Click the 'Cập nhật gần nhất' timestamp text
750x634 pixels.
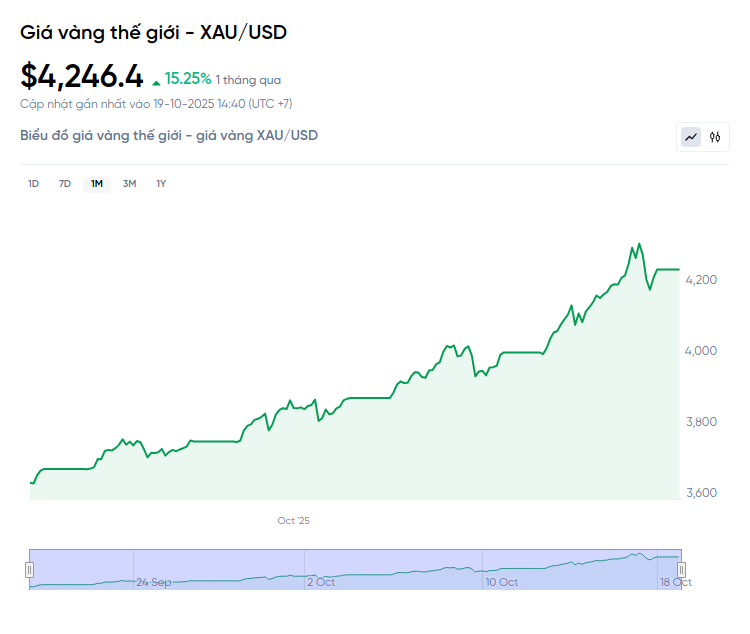[x=156, y=103]
